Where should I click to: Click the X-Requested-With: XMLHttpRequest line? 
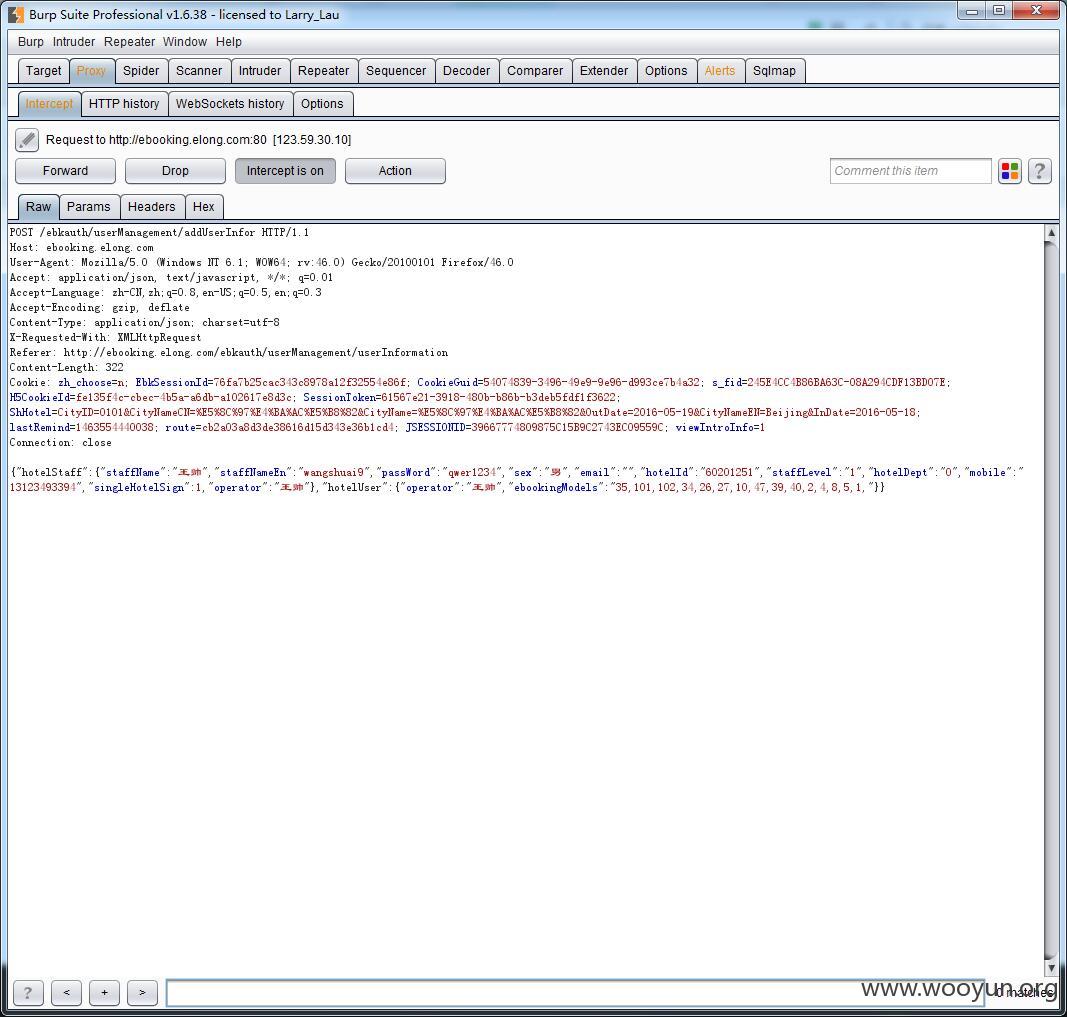coord(105,337)
